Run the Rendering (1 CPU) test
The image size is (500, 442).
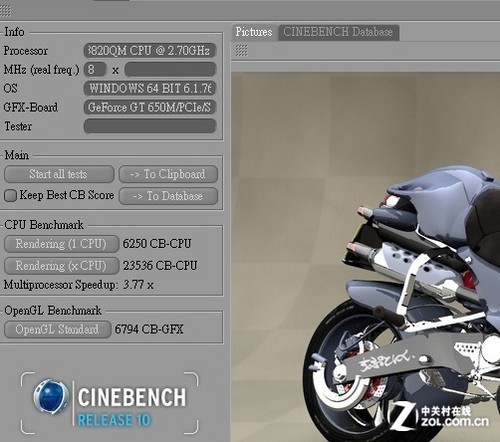pyautogui.click(x=61, y=244)
